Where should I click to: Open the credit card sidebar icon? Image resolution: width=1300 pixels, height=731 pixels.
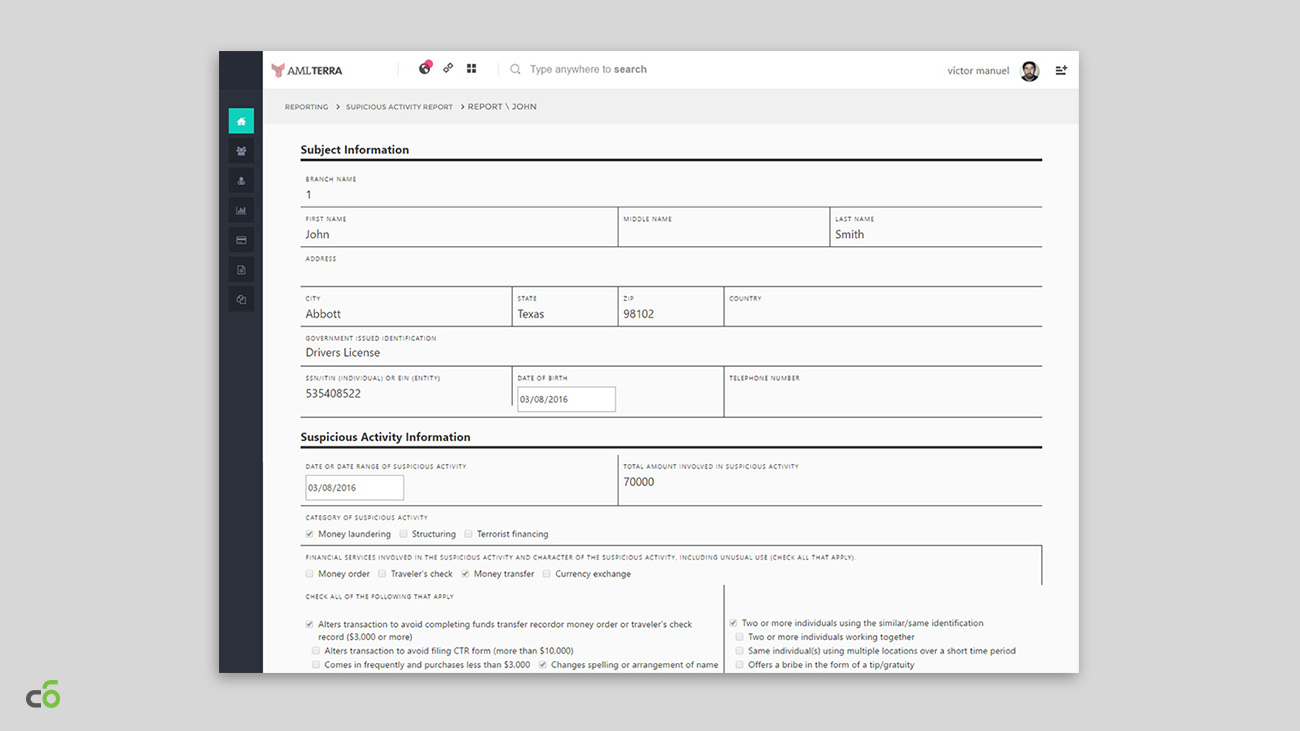(x=241, y=240)
